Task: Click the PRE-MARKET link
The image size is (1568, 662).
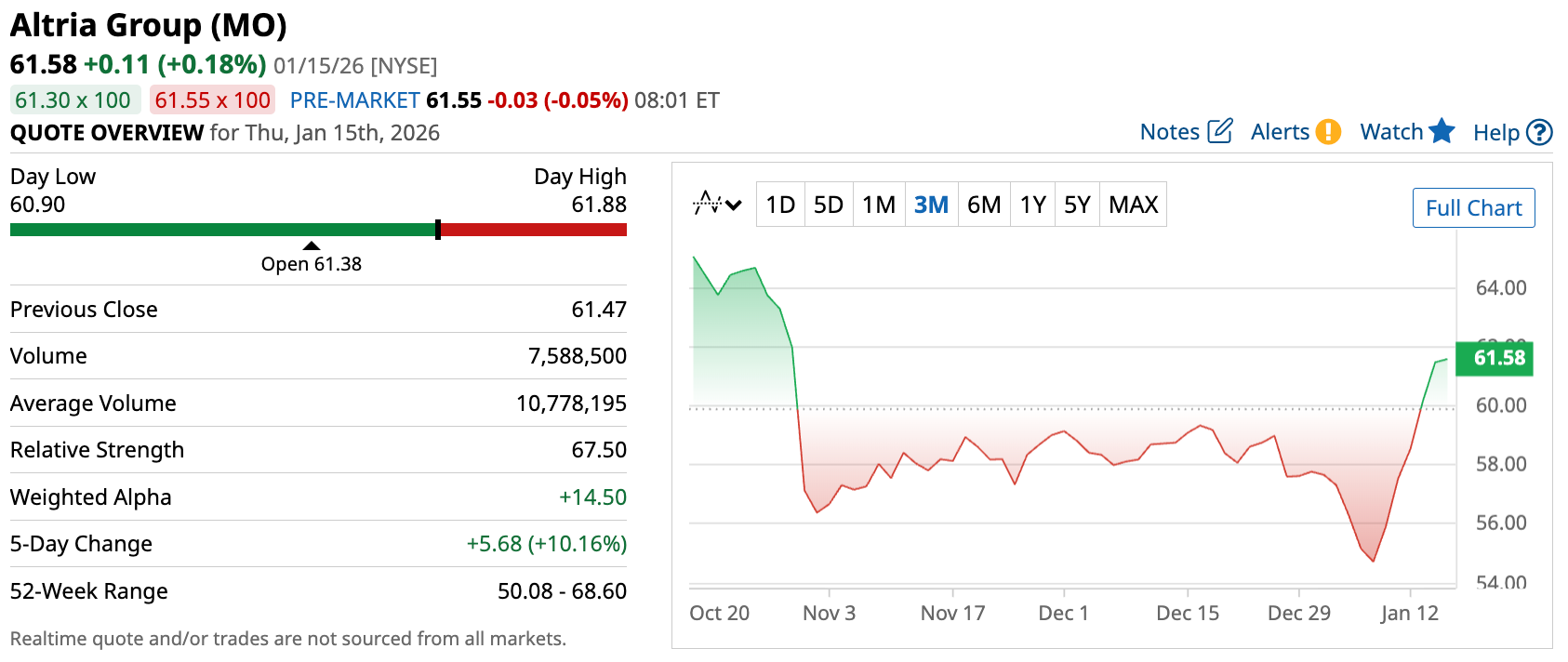Action: [354, 100]
